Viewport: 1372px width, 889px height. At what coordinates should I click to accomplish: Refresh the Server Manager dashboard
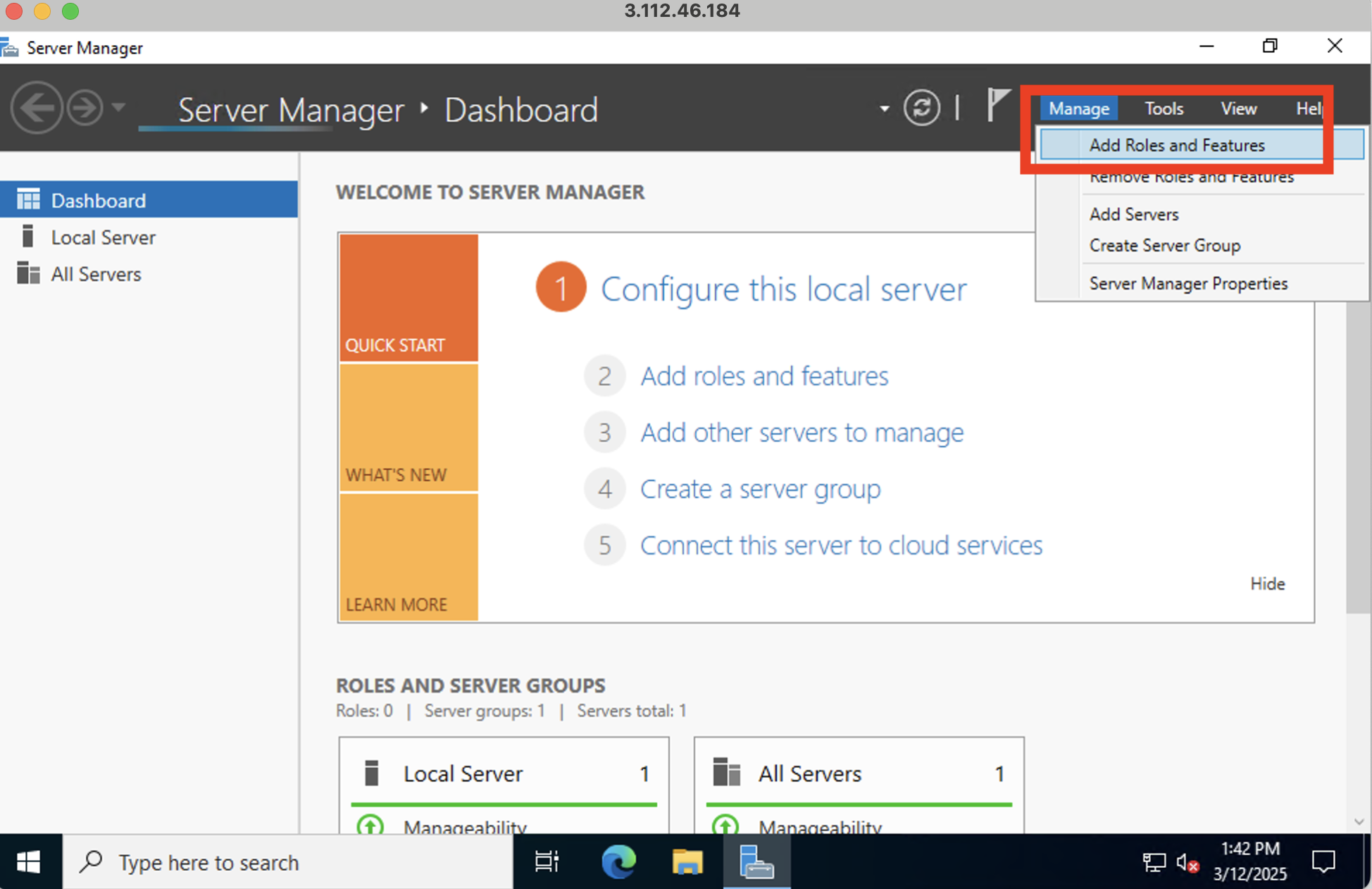tap(921, 108)
